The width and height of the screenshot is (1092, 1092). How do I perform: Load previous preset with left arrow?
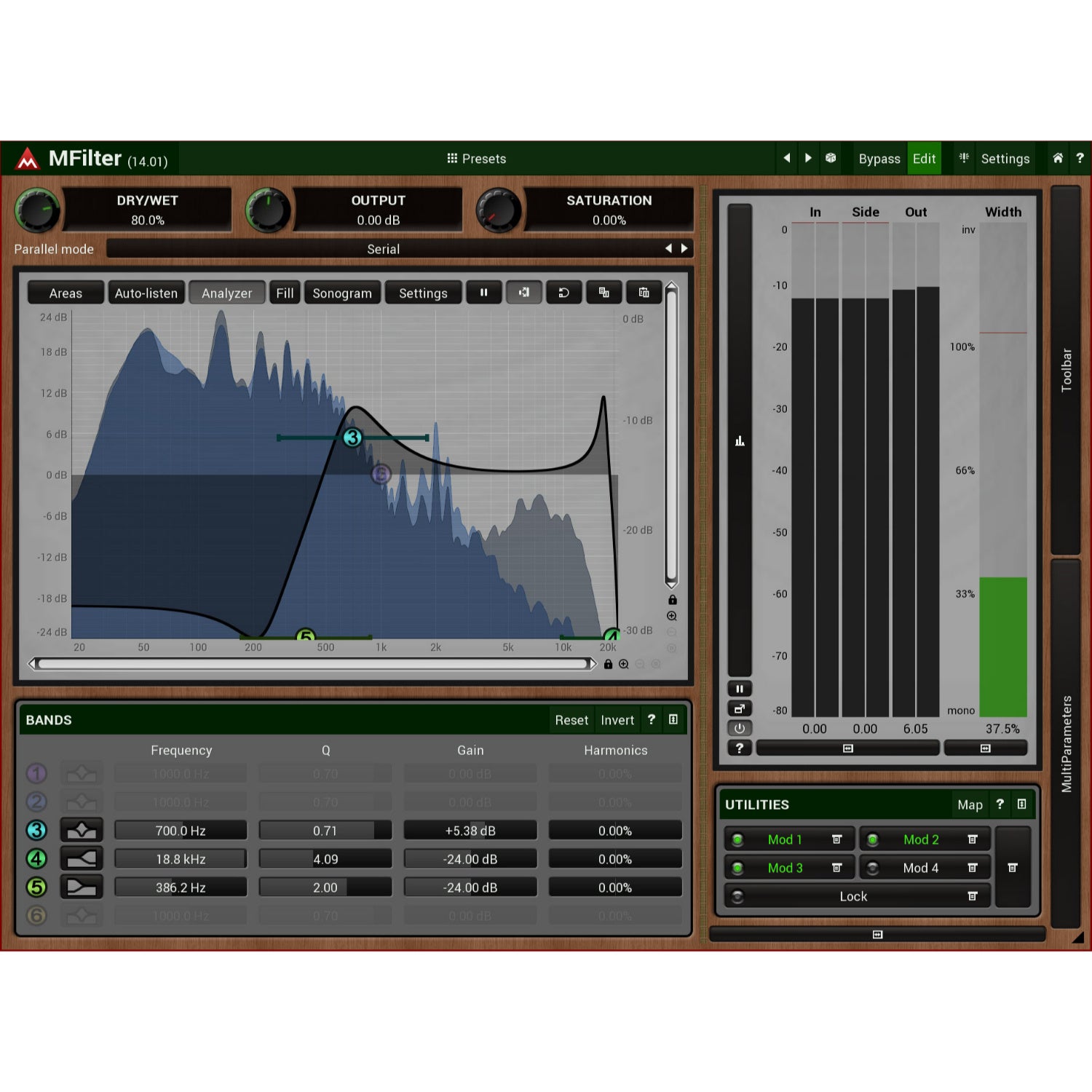[x=787, y=158]
